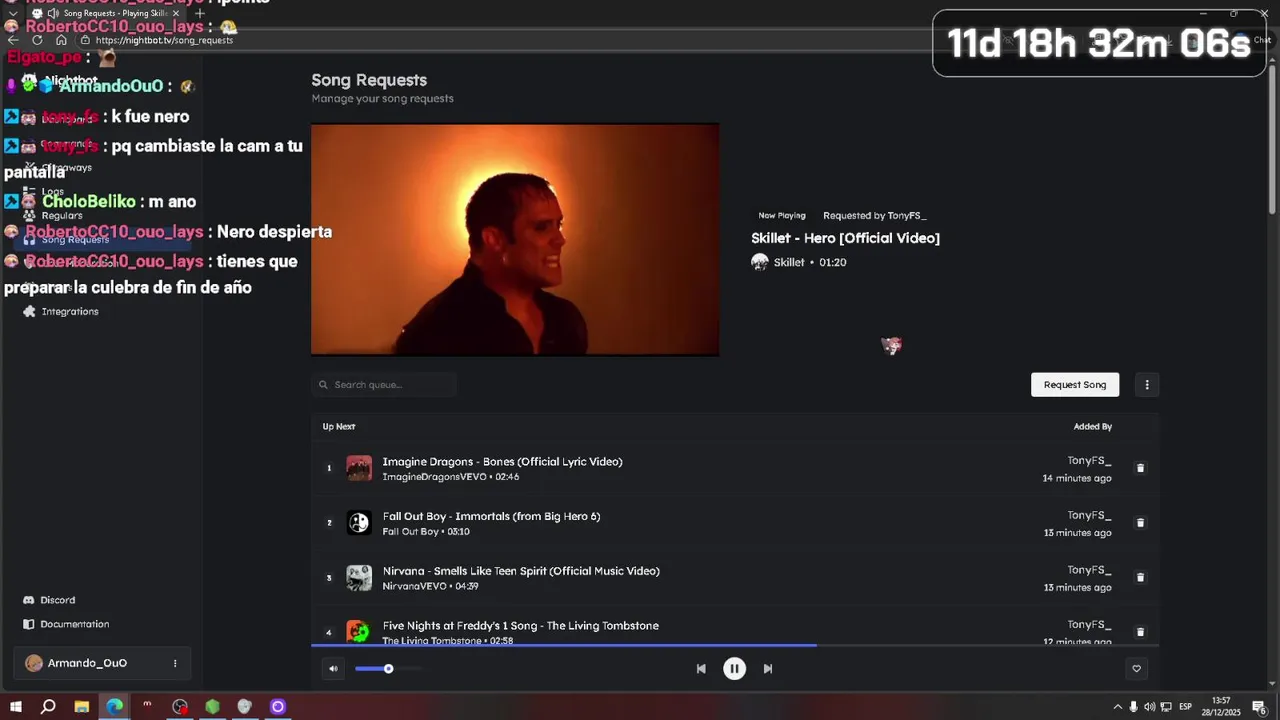This screenshot has width=1280, height=720.
Task: Click the Discord icon in sidebar
Action: [x=29, y=600]
